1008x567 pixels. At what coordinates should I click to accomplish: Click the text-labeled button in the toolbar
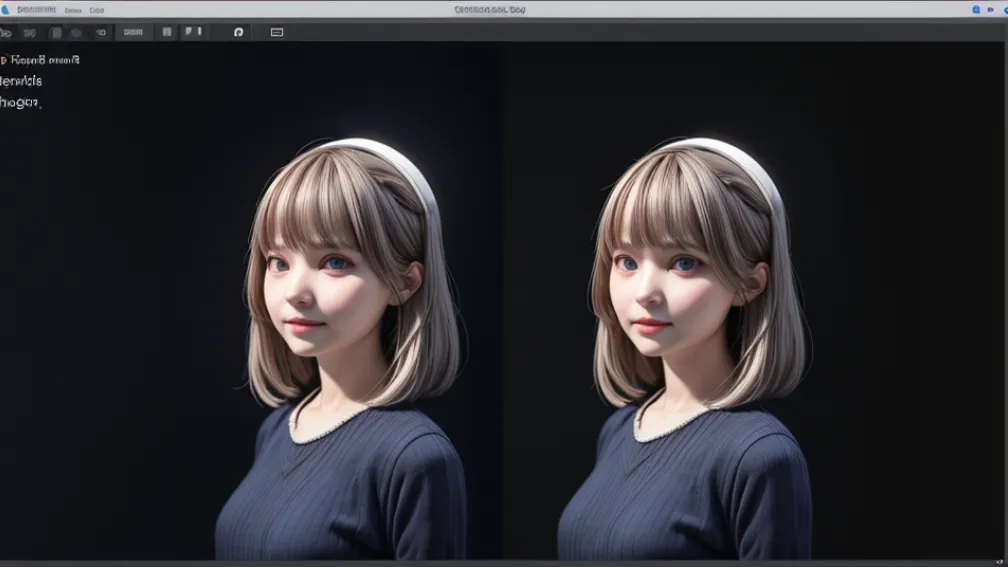click(x=133, y=32)
